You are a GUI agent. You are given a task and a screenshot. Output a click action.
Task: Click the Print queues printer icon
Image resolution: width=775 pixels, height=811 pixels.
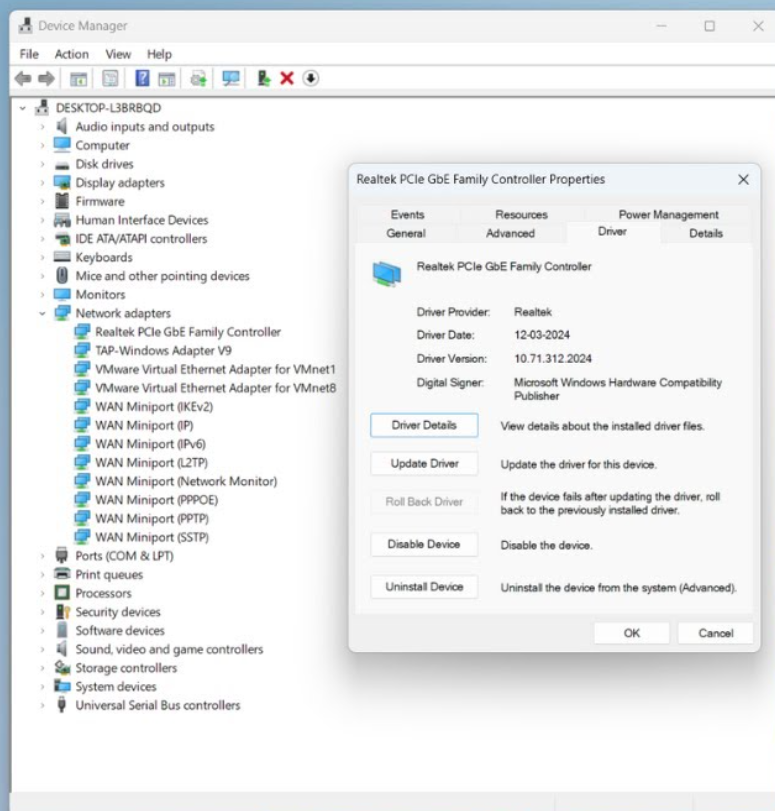pyautogui.click(x=62, y=574)
